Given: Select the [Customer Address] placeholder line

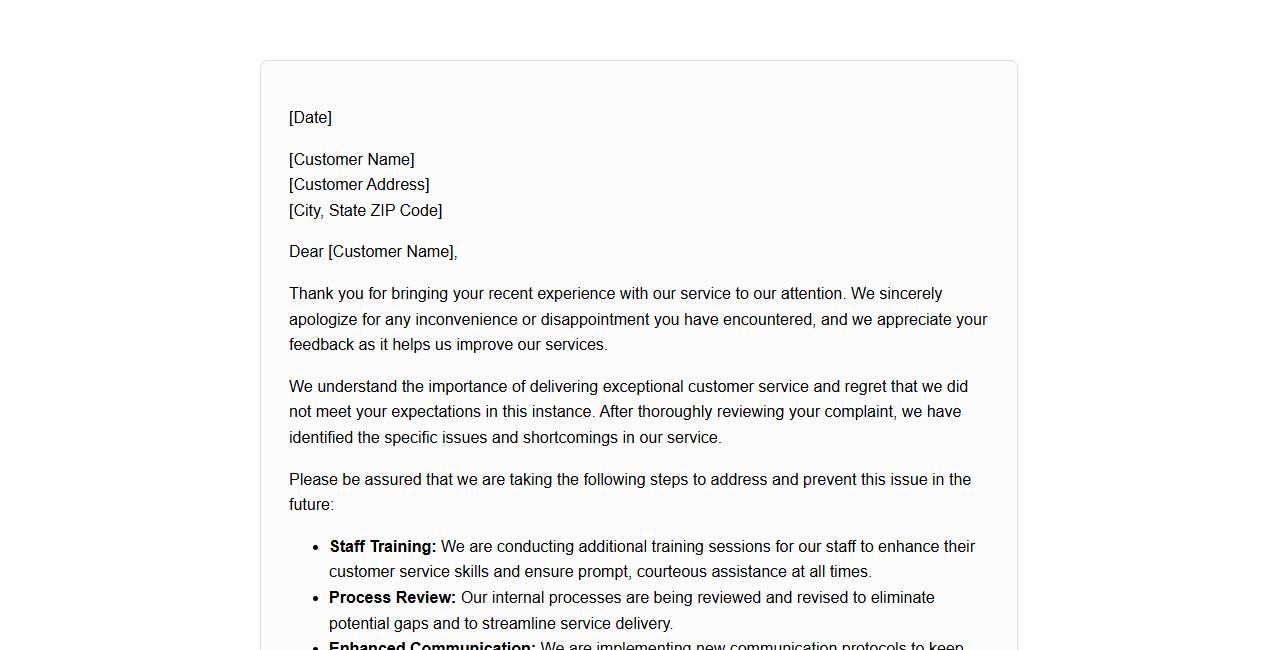Looking at the screenshot, I should tap(359, 185).
